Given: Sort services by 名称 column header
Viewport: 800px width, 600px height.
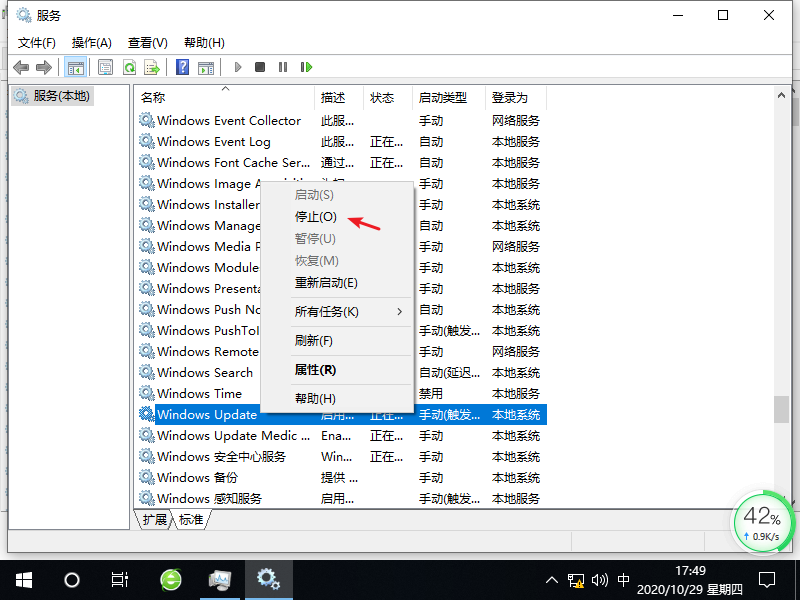Looking at the screenshot, I should 153,97.
